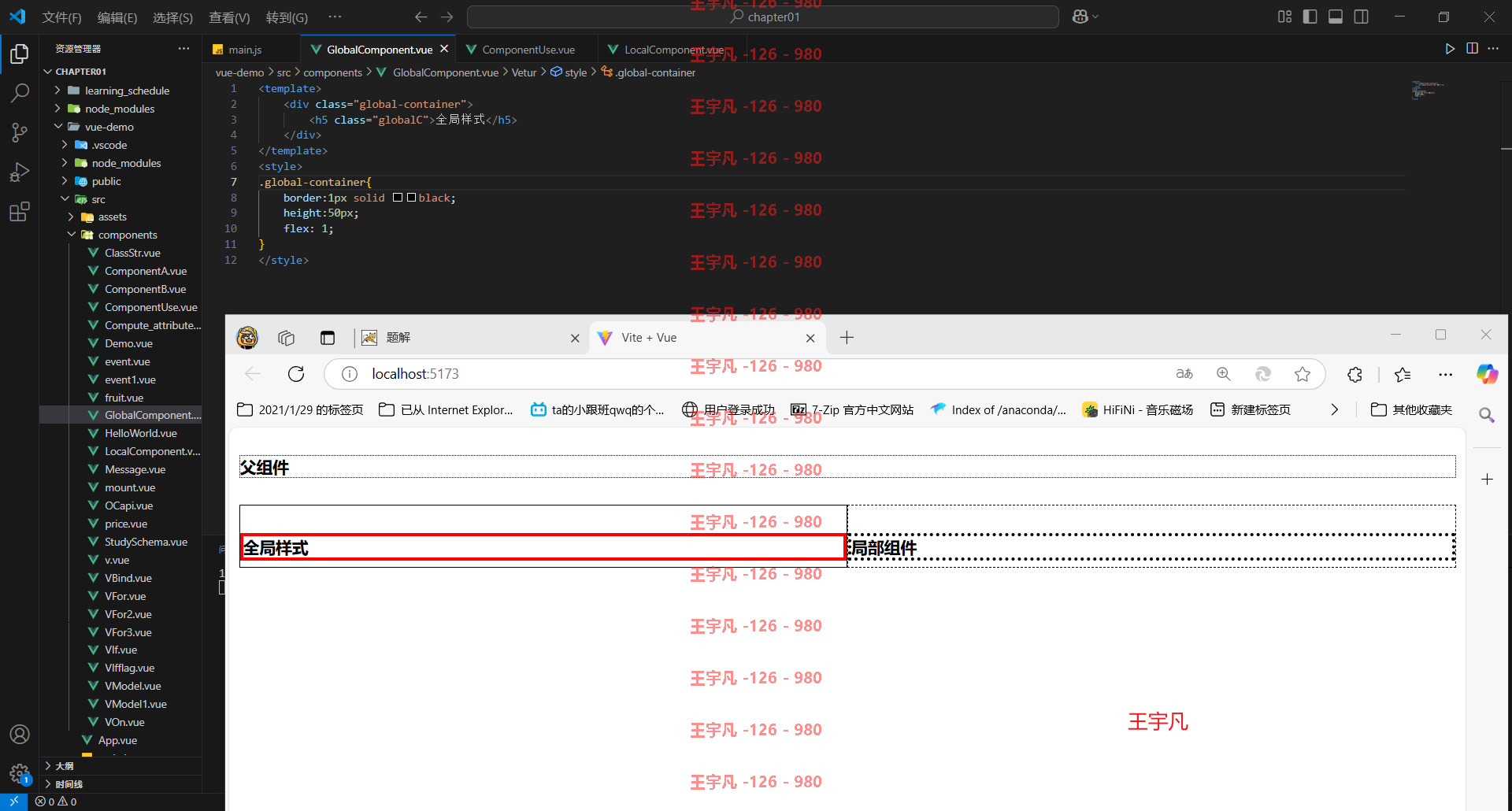
Task: Click the browser back arrow
Action: coord(252,374)
